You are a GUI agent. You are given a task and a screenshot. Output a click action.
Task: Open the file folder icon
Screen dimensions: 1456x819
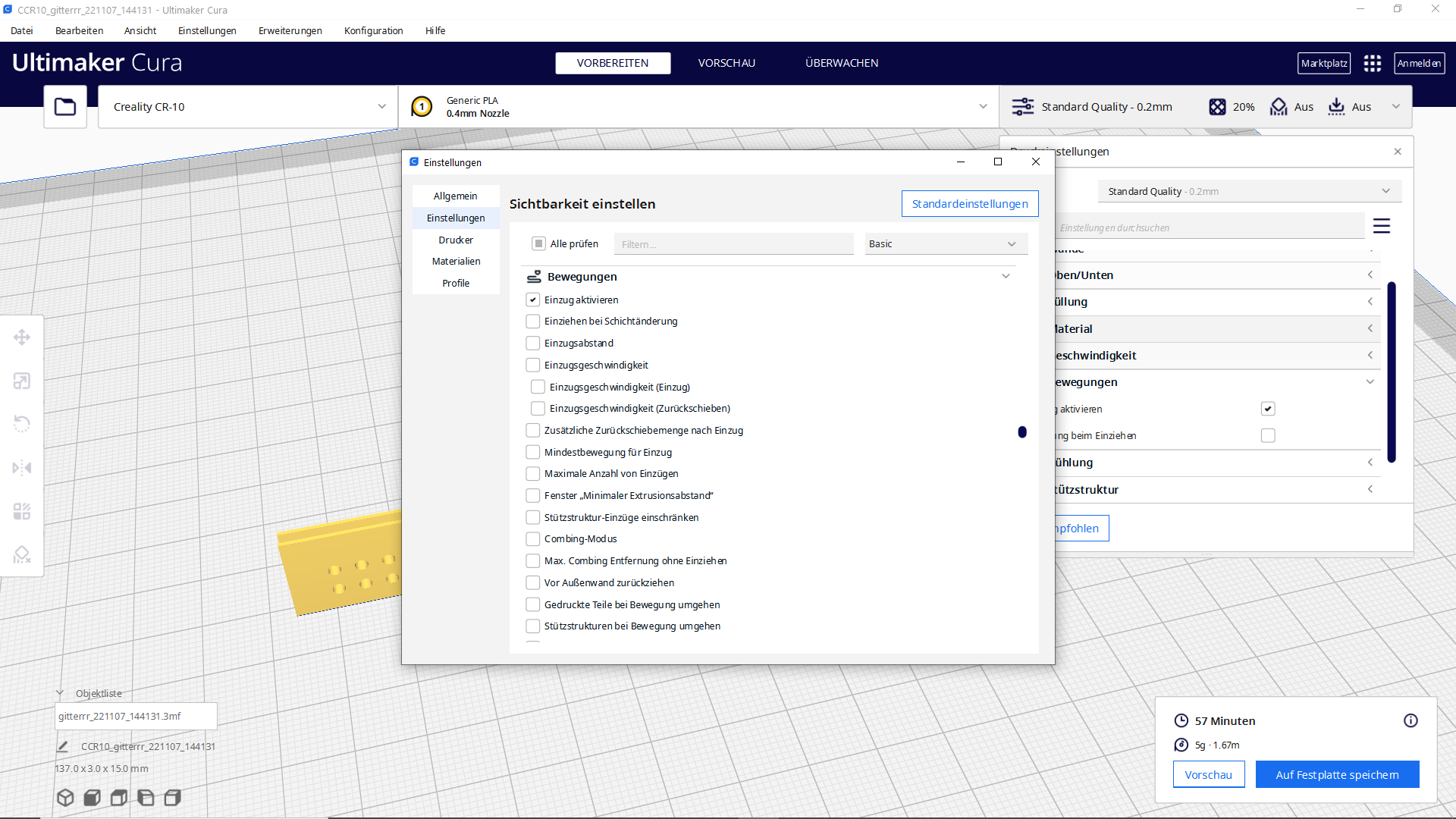[x=65, y=107]
